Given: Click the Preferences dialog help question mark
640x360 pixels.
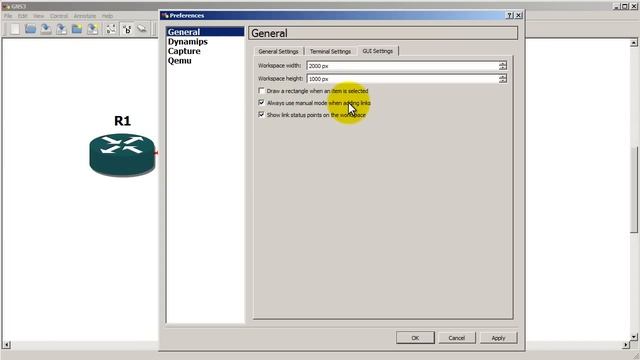Looking at the screenshot, I should pos(509,16).
